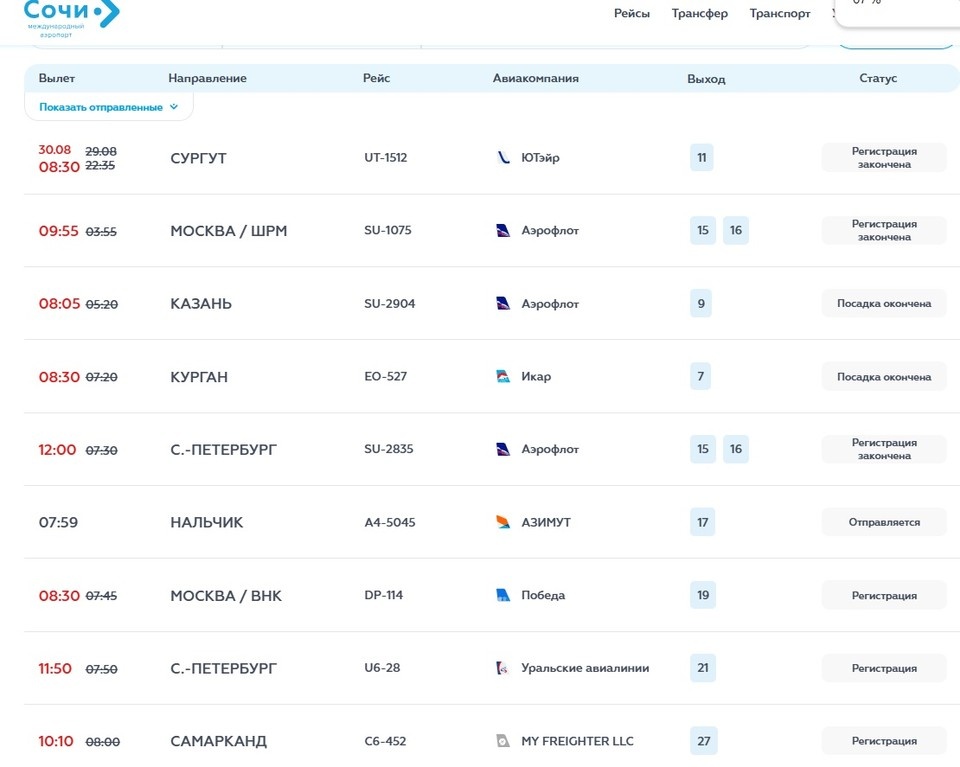Open the КУРГАН destination row
Viewport: 960px width, 767px height.
pos(199,376)
